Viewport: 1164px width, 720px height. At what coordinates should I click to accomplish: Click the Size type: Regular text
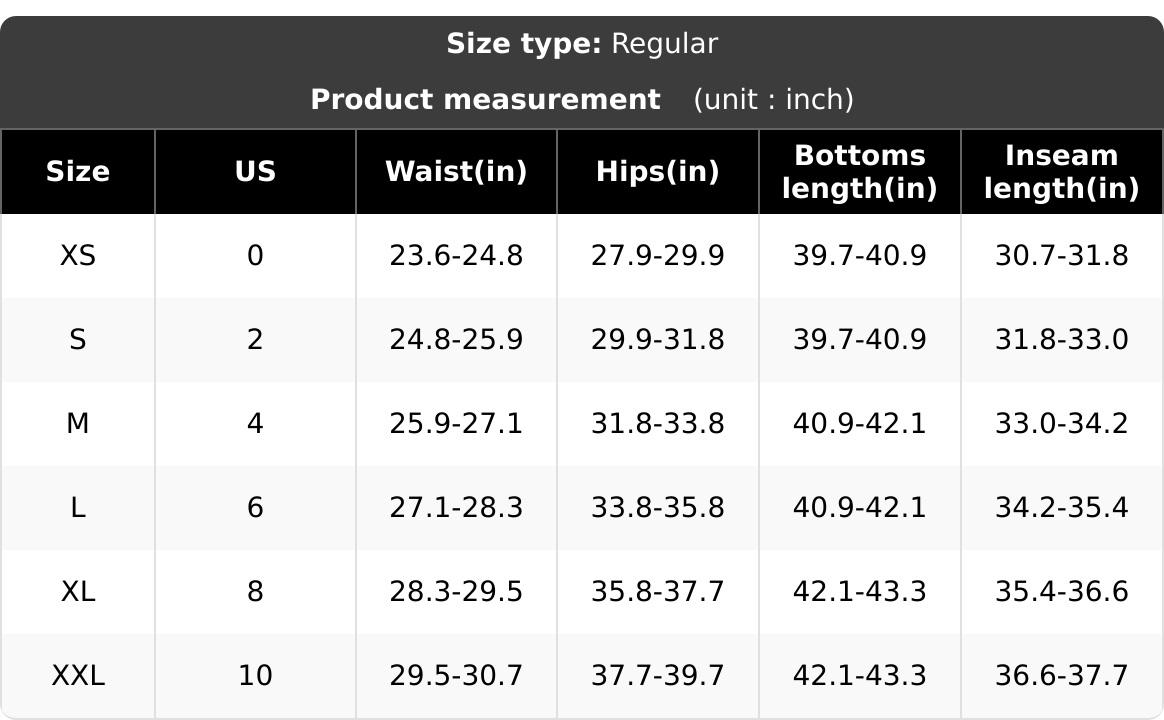point(582,44)
